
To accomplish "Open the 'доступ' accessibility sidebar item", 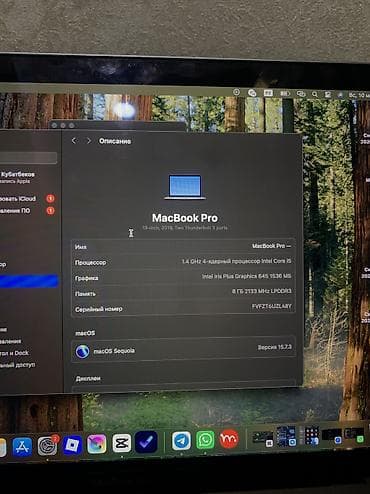I will 18,365.
